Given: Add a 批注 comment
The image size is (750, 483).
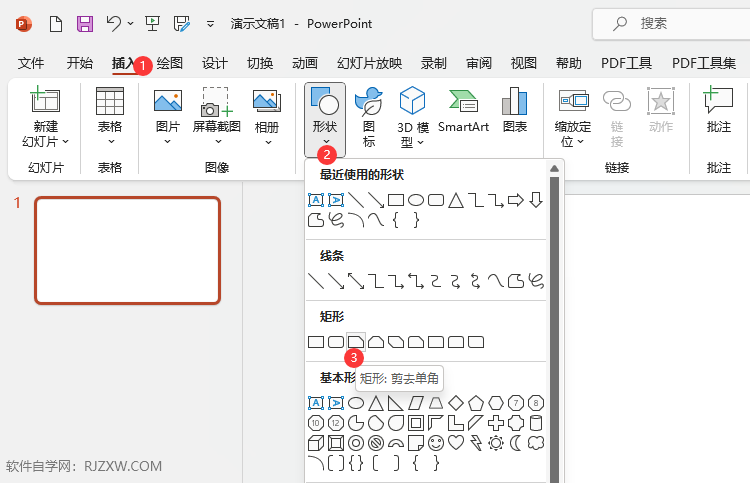Looking at the screenshot, I should (718, 110).
